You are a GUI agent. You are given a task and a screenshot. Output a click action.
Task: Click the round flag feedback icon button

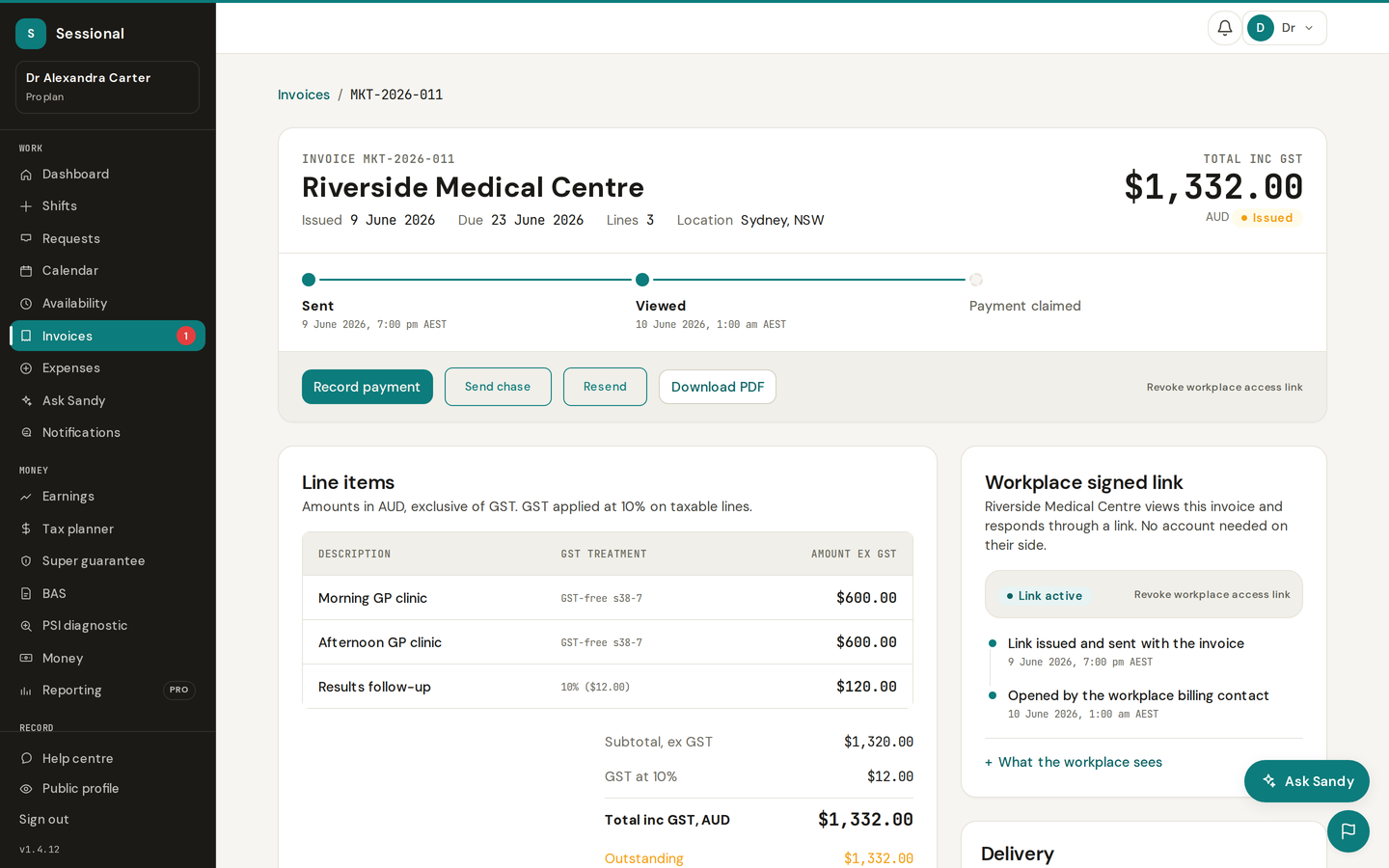pos(1348,831)
